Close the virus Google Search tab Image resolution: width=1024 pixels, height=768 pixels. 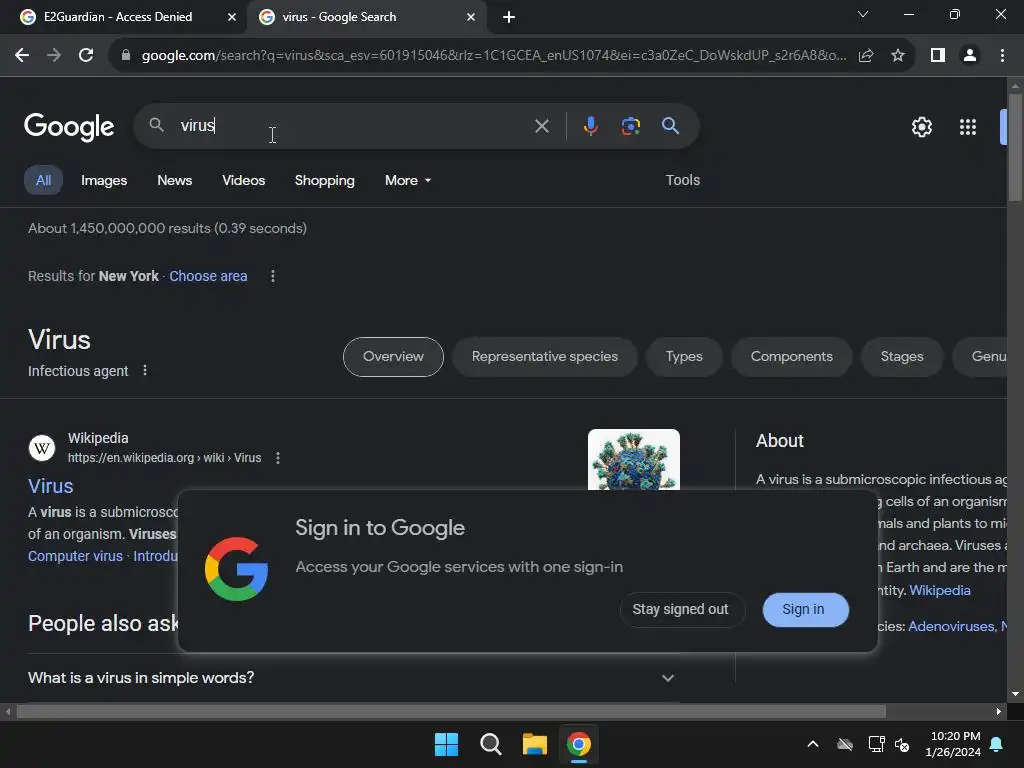tap(471, 17)
